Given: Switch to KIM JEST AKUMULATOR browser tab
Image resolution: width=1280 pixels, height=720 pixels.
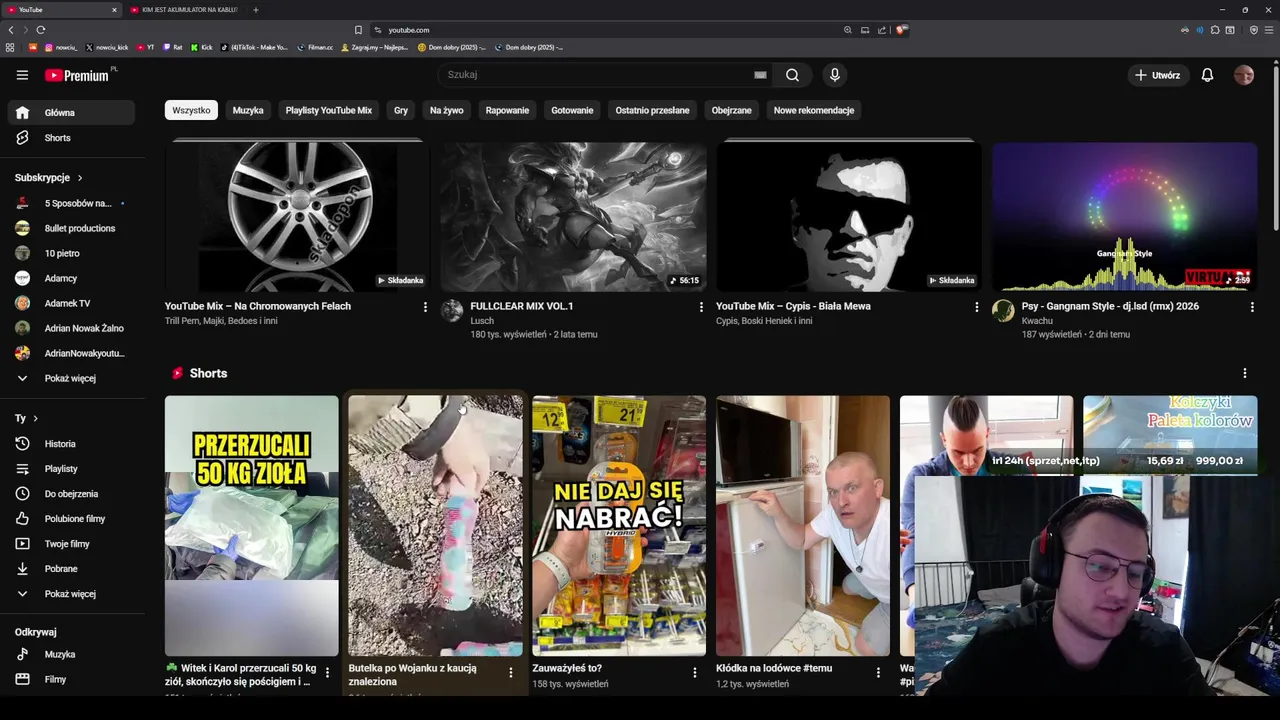Looking at the screenshot, I should [184, 10].
